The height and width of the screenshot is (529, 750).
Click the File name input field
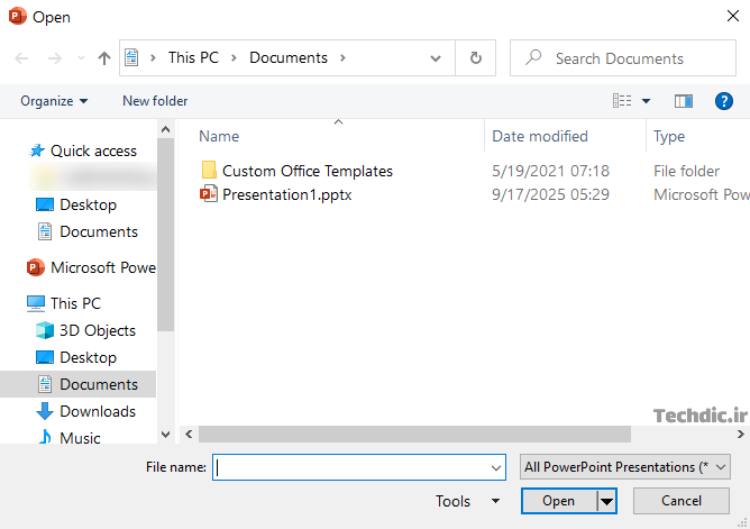(x=350, y=467)
